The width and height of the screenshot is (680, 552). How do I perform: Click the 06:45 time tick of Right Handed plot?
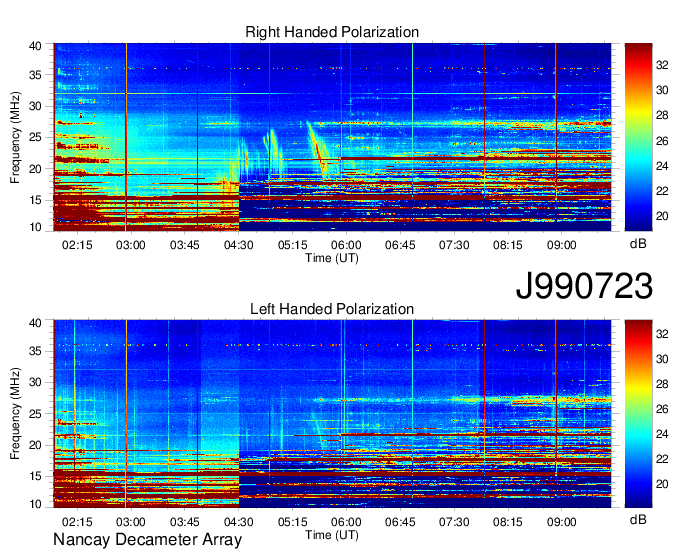(x=400, y=245)
